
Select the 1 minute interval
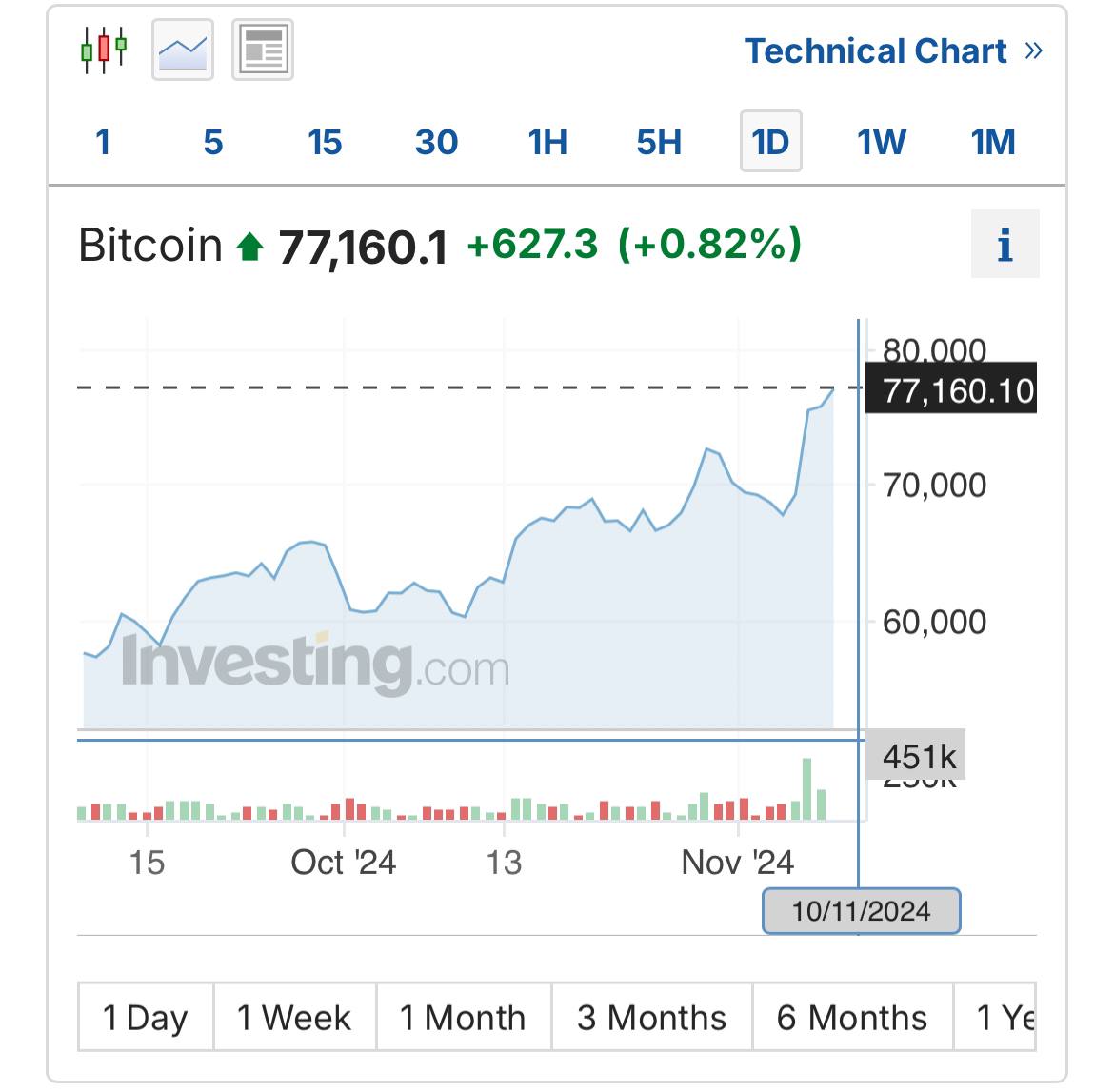pos(103,143)
